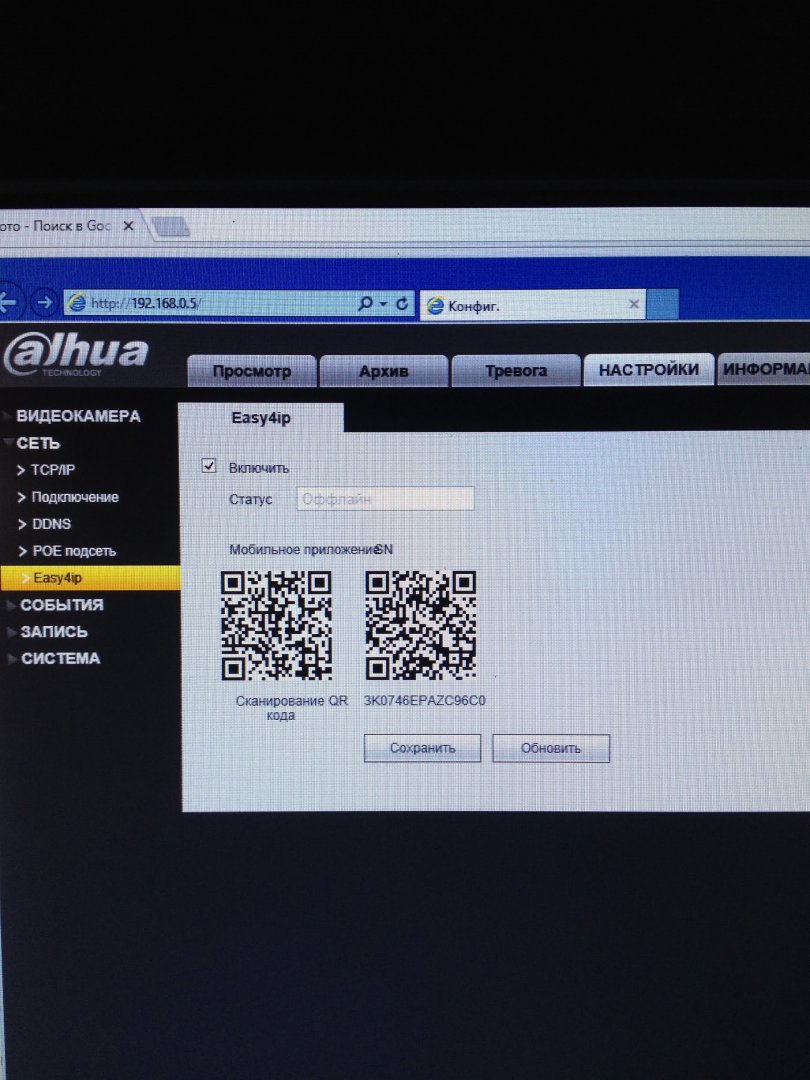Image resolution: width=810 pixels, height=1080 pixels.
Task: Refresh page with the address bar reload icon
Action: point(402,304)
